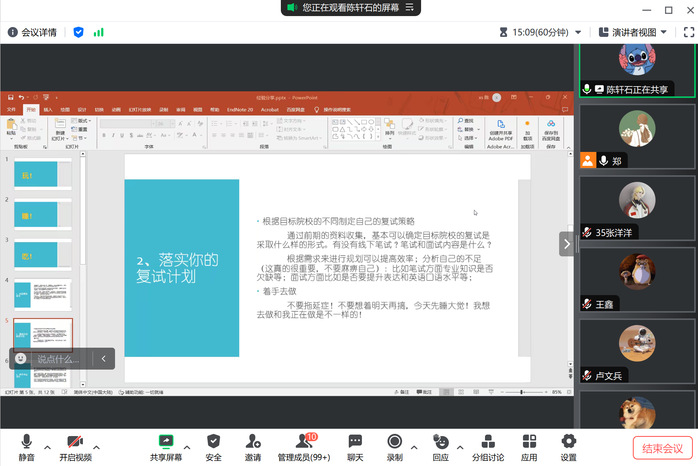Toggle meeting 录制 recording
Screen dimensions: 698x466
[394, 447]
